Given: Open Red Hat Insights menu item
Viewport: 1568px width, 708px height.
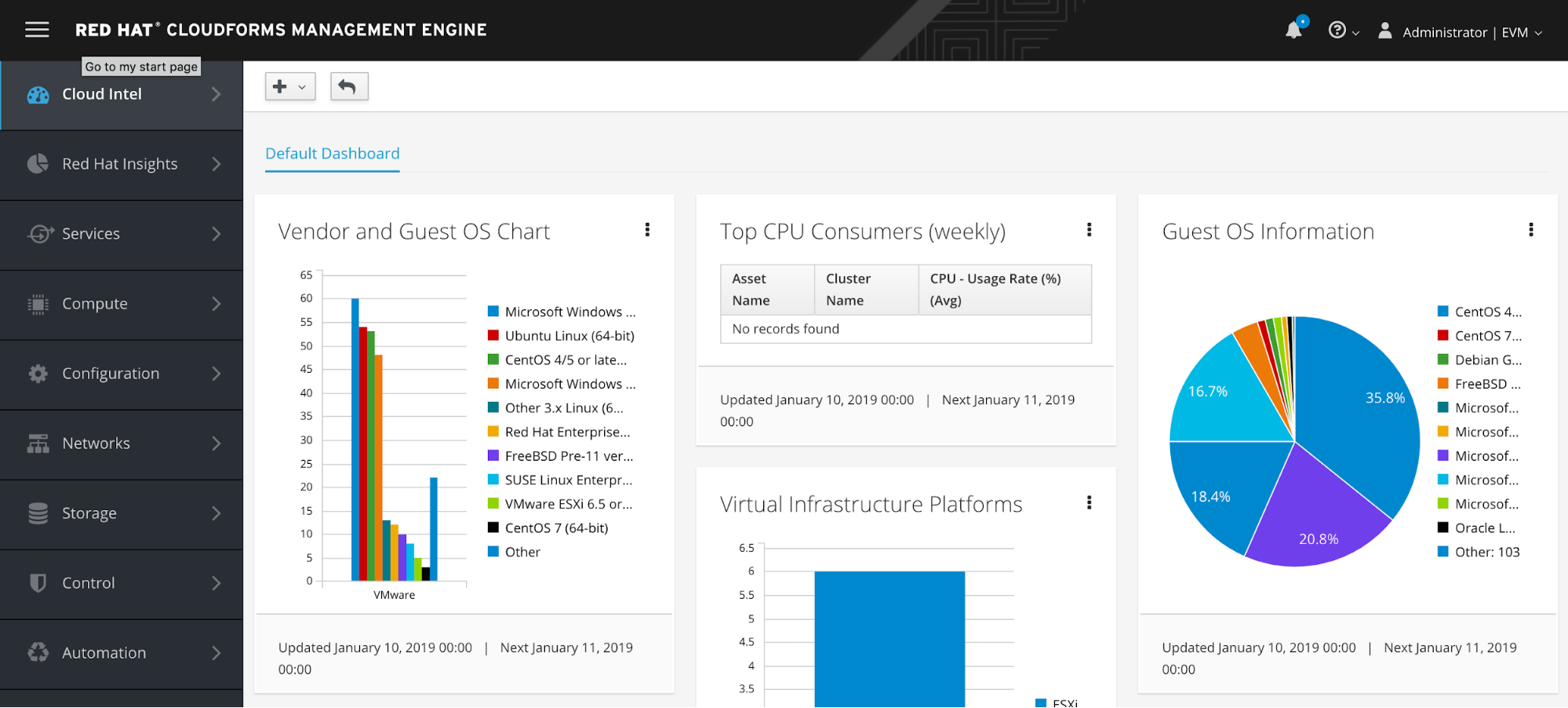Looking at the screenshot, I should (122, 164).
